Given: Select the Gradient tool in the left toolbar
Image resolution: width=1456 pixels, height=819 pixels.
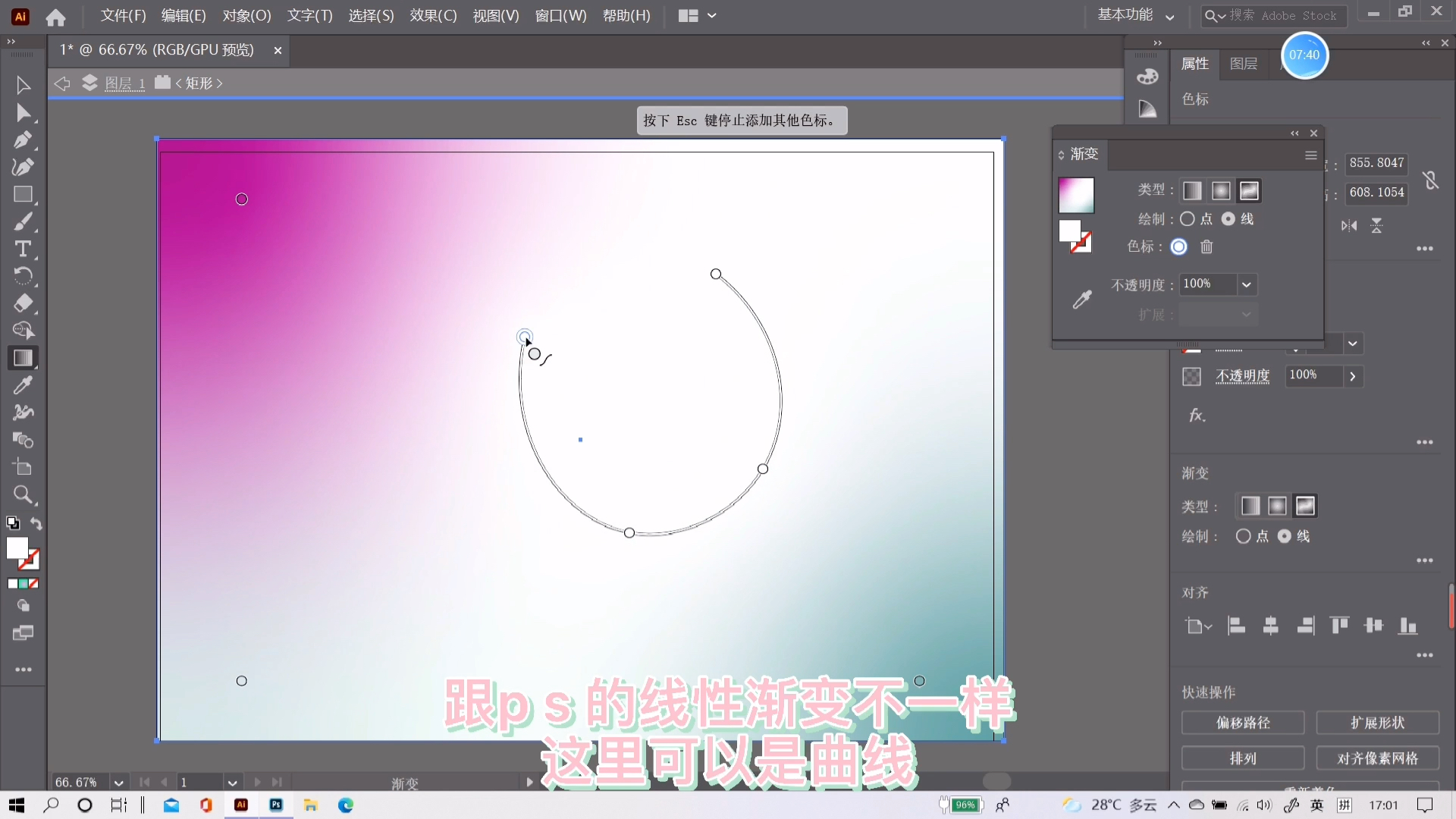Looking at the screenshot, I should coord(23,358).
